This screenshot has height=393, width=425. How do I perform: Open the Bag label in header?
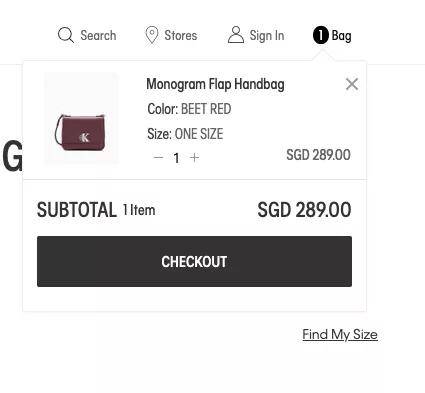pyautogui.click(x=341, y=36)
